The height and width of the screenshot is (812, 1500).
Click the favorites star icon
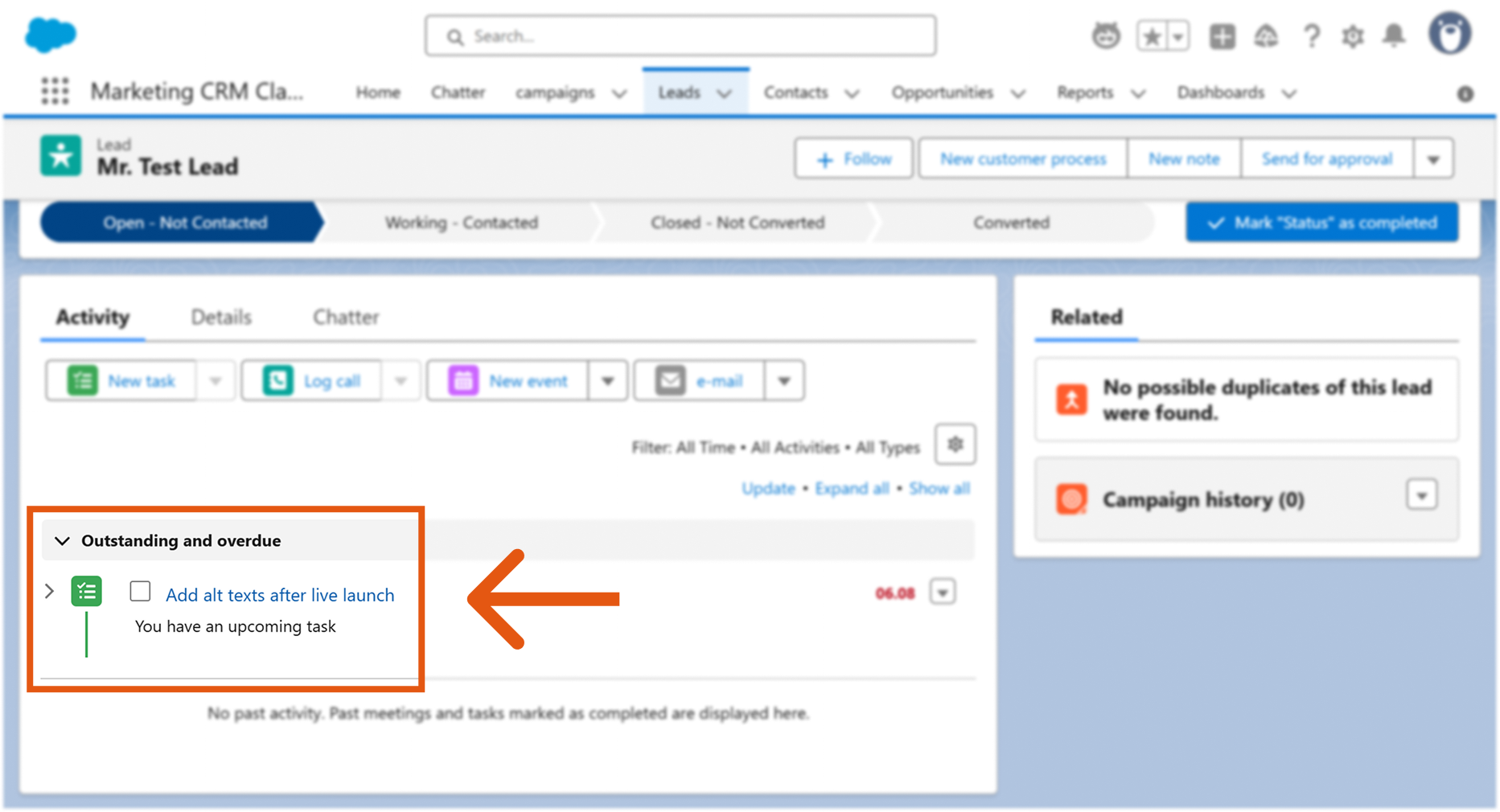click(1152, 36)
